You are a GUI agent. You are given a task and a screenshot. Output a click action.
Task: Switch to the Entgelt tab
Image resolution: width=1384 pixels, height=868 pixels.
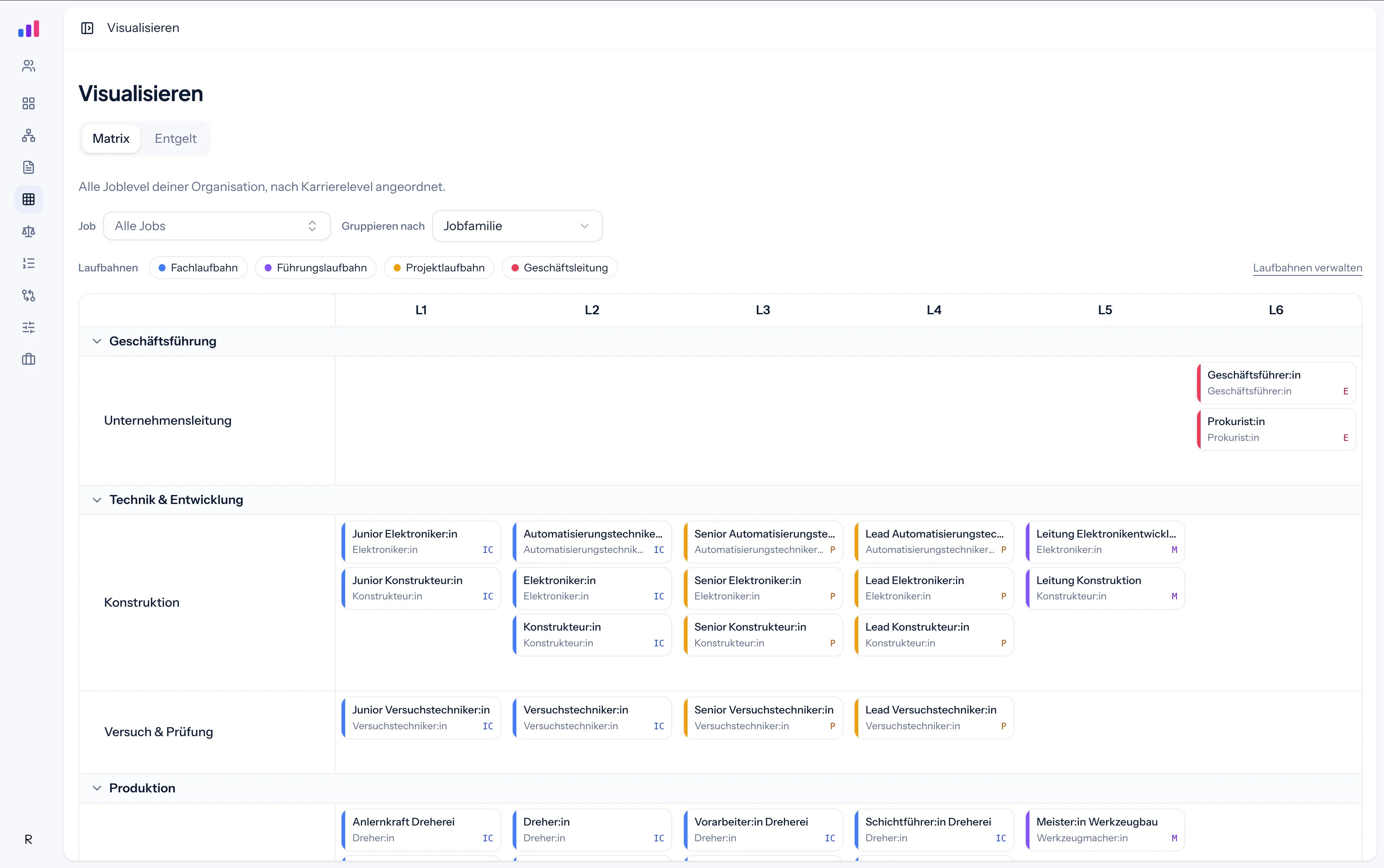(x=176, y=138)
